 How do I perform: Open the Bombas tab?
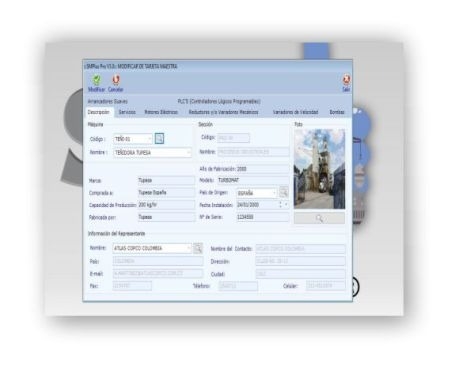337,112
